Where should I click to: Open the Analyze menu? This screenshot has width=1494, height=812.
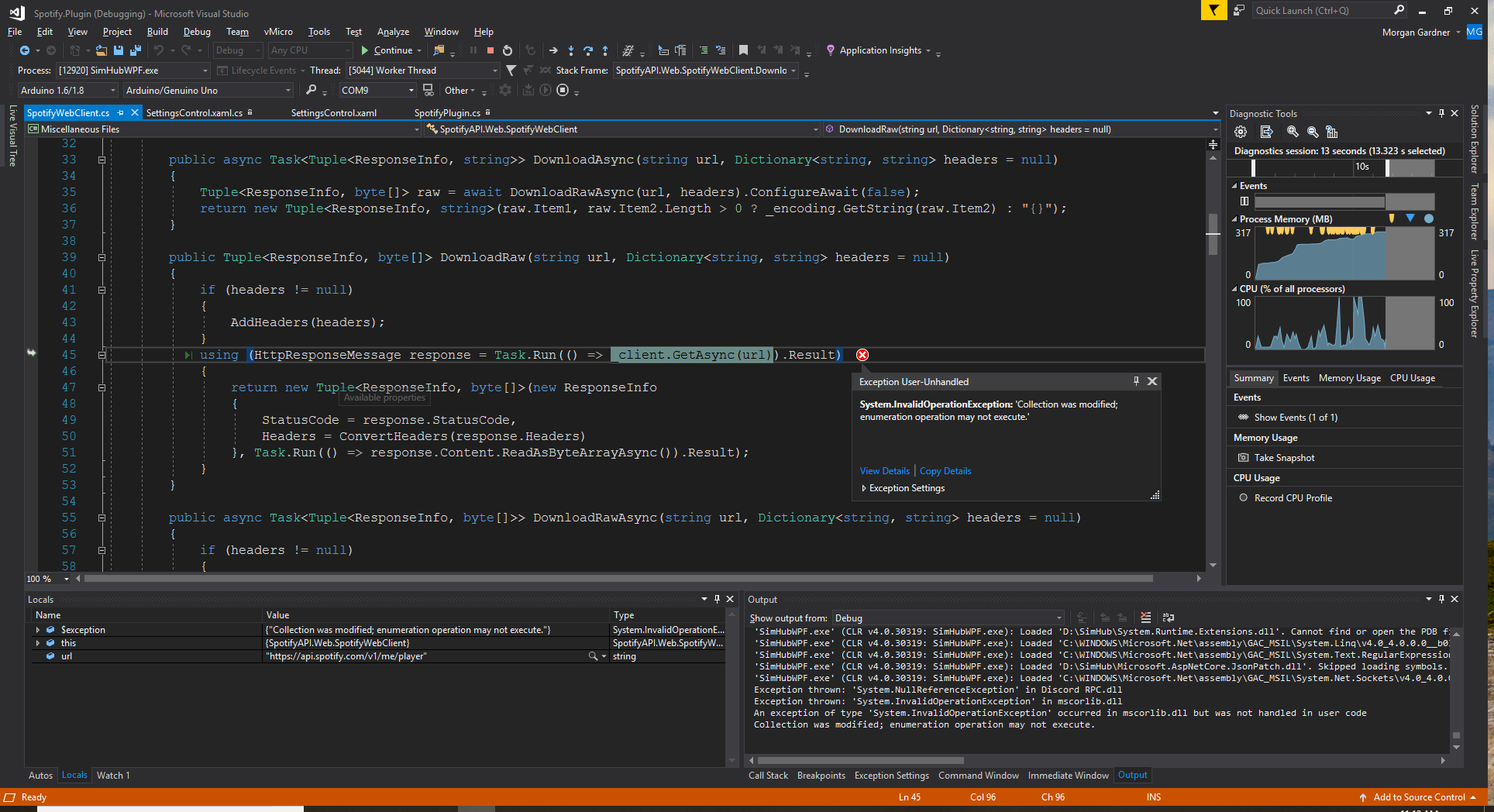point(393,32)
